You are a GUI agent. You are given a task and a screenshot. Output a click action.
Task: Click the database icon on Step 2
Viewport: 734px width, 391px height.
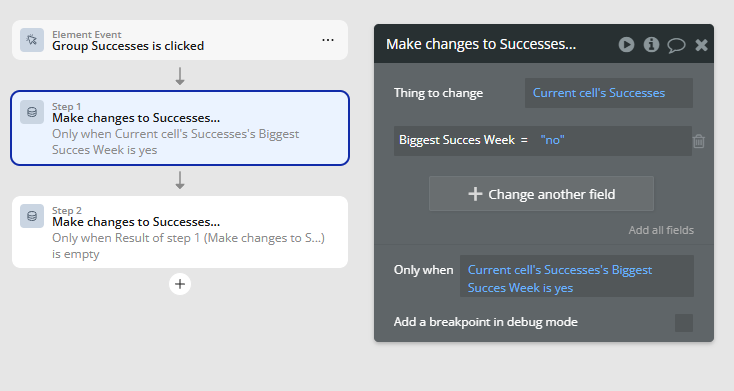coord(32,216)
